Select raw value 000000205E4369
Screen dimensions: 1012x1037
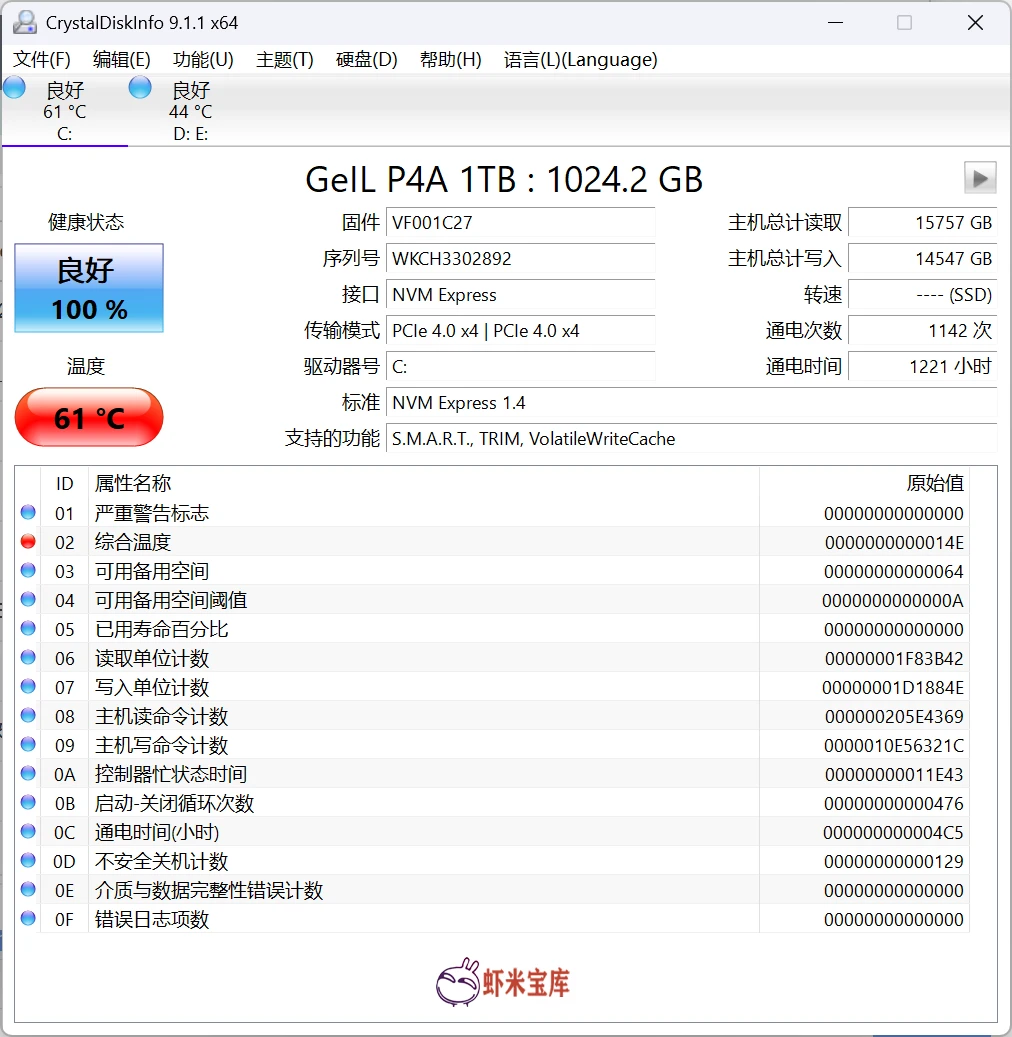point(894,716)
